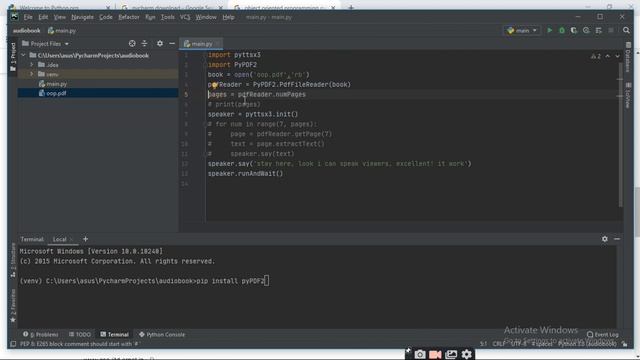Add a new terminal session with plus
Screen dimensions: 640x360
click(x=85, y=239)
